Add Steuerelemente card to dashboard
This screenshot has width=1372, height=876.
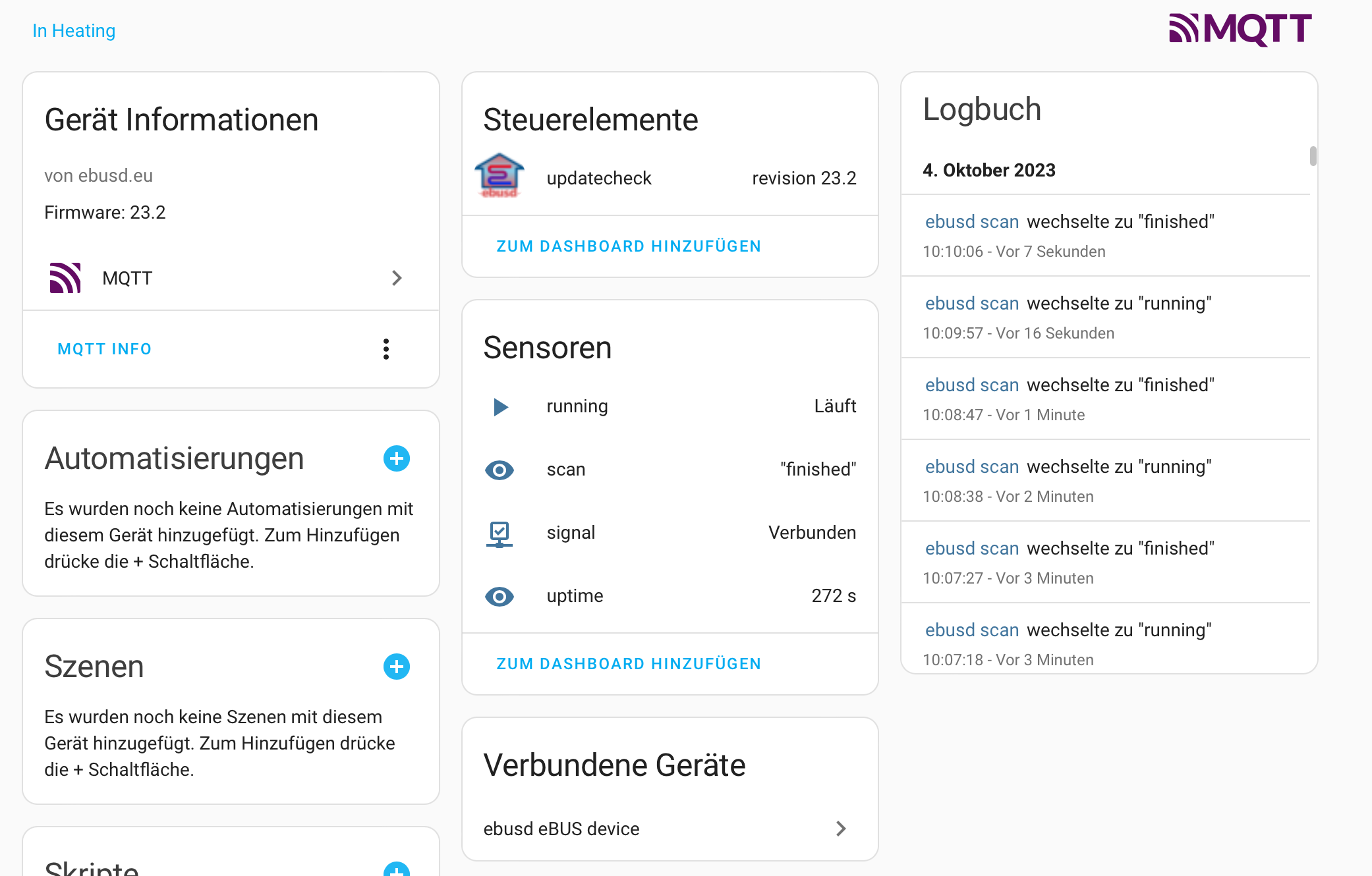pos(629,246)
